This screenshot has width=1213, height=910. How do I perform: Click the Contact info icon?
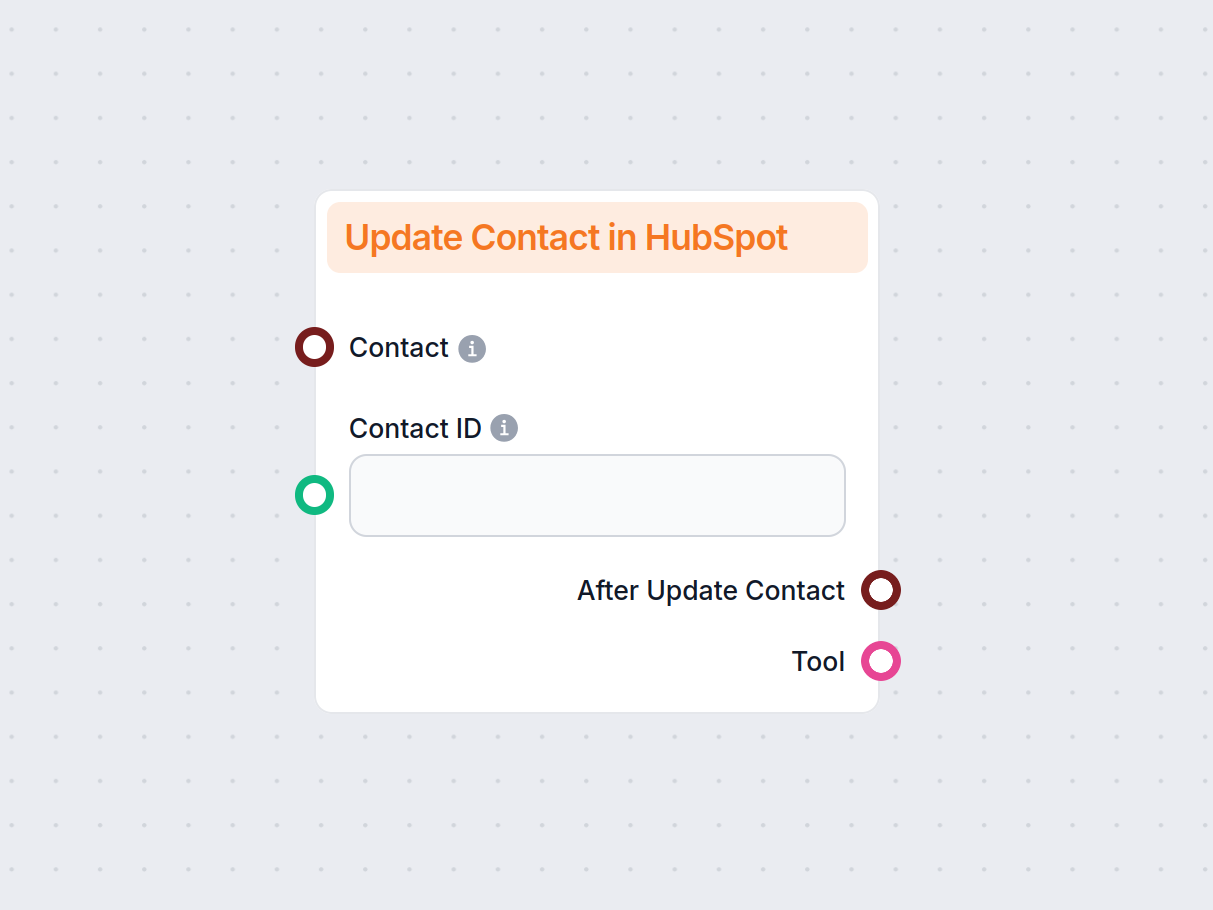(x=471, y=348)
